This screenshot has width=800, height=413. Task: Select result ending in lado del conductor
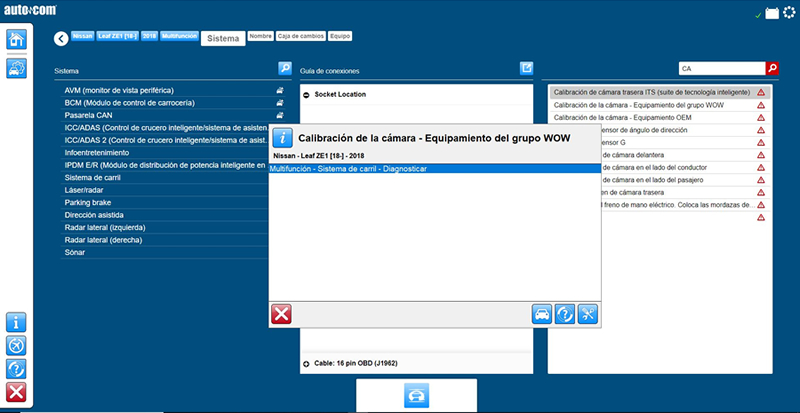pos(686,167)
